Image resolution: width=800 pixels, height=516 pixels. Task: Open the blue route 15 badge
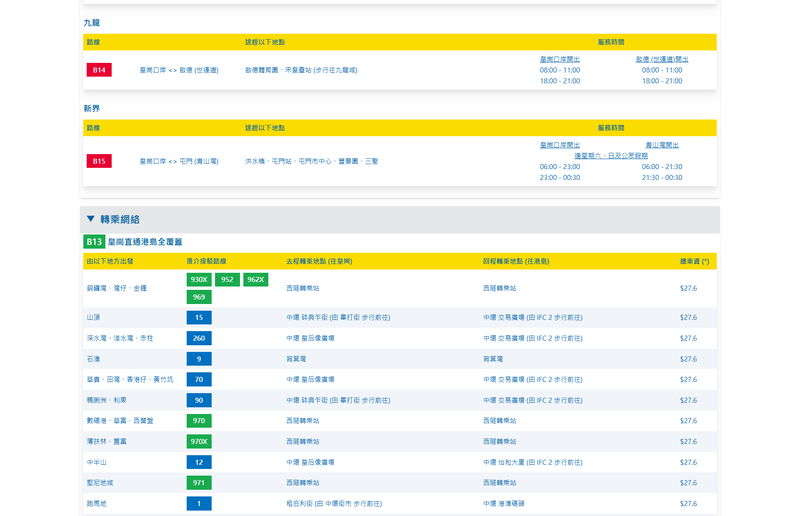point(199,317)
